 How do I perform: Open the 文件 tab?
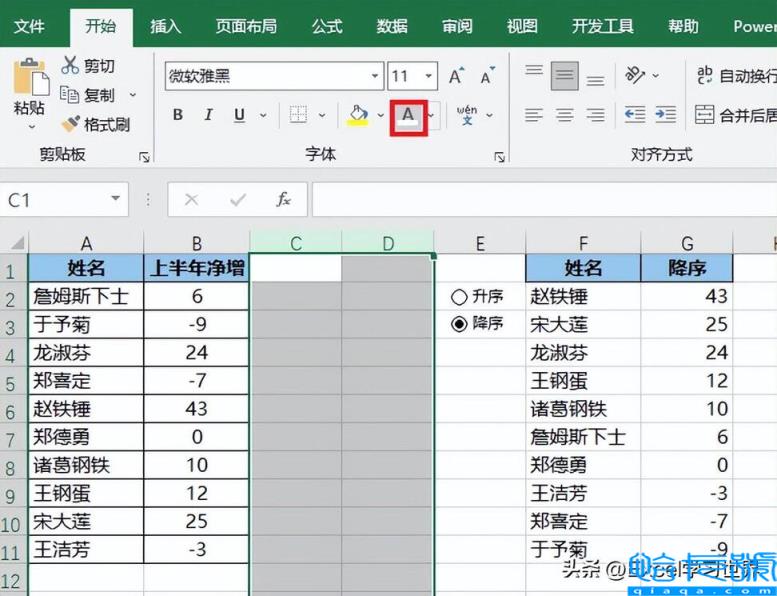pos(29,26)
